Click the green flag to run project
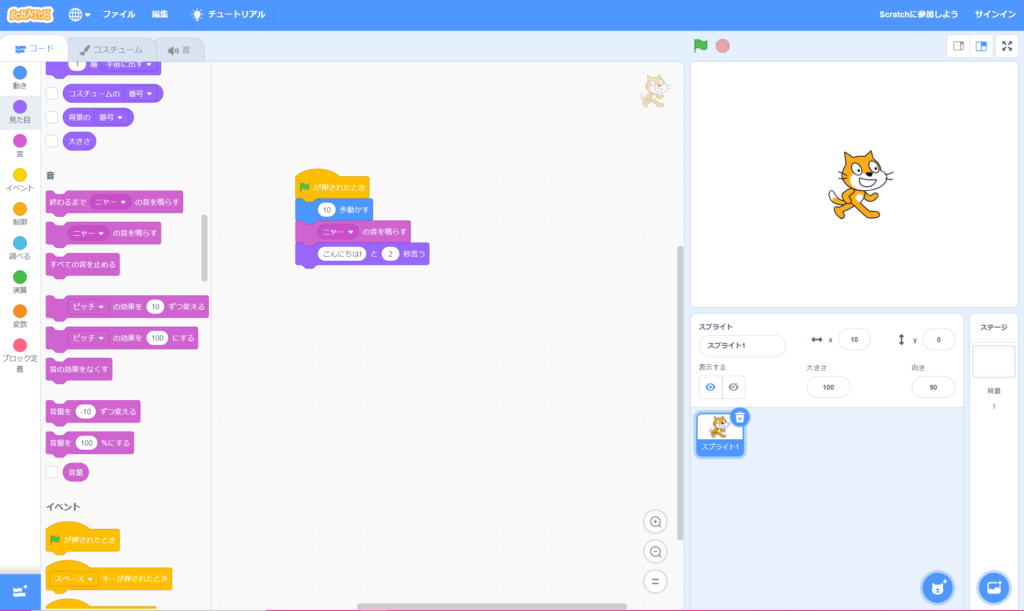Screen dimensions: 1024x611 (x=701, y=46)
